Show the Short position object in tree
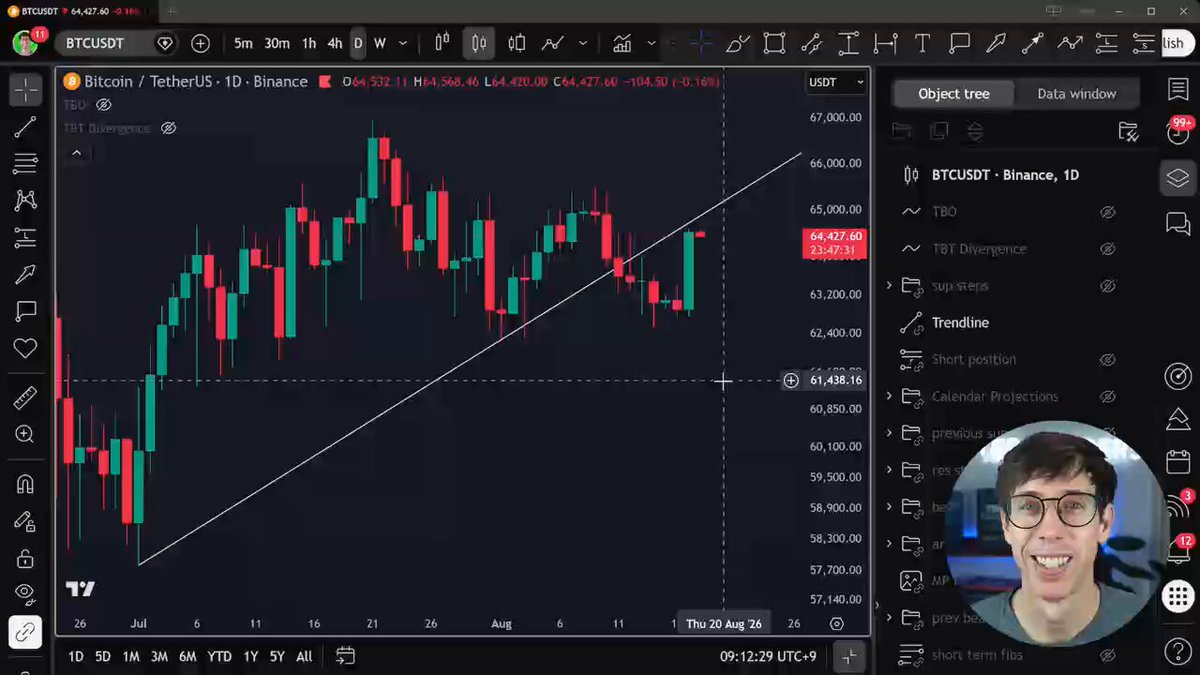Viewport: 1200px width, 675px height. (1107, 360)
